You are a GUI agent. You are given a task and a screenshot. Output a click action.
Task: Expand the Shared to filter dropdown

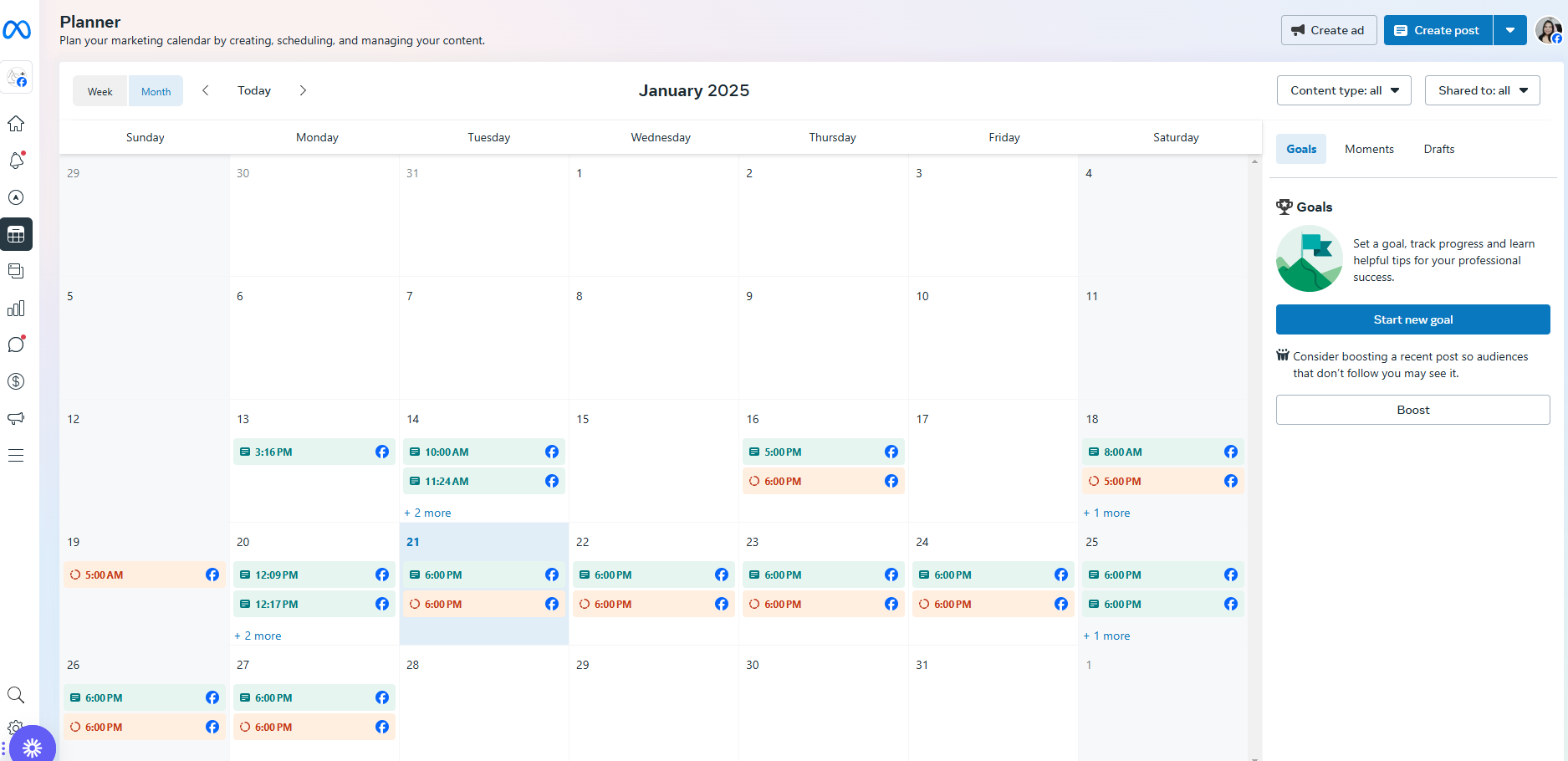(x=1482, y=90)
